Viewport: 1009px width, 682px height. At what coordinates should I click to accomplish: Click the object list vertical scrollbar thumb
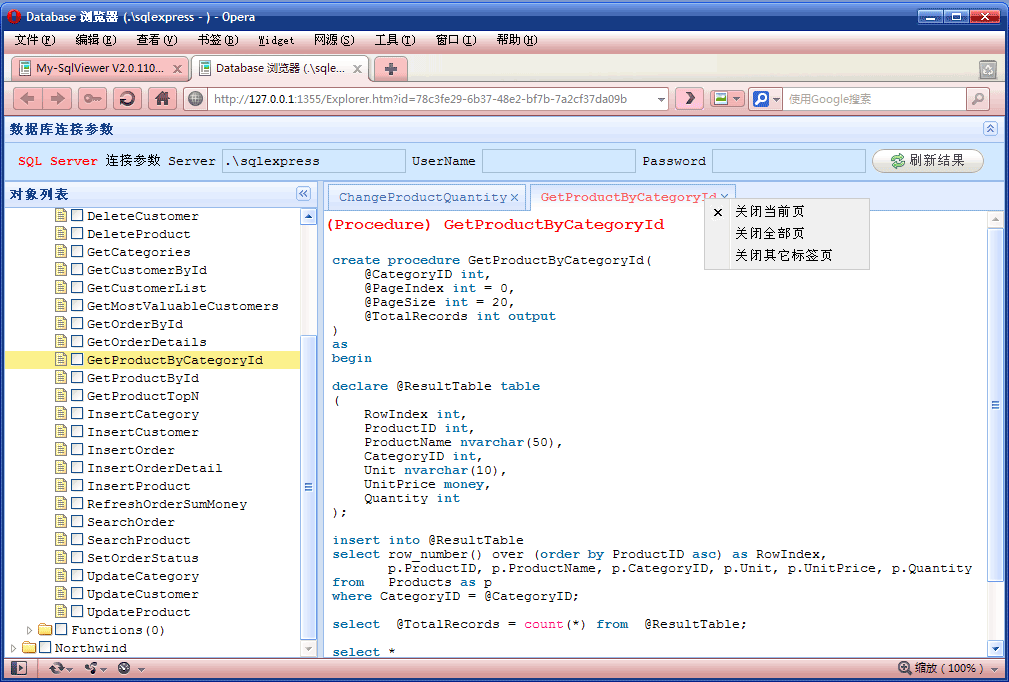[308, 488]
